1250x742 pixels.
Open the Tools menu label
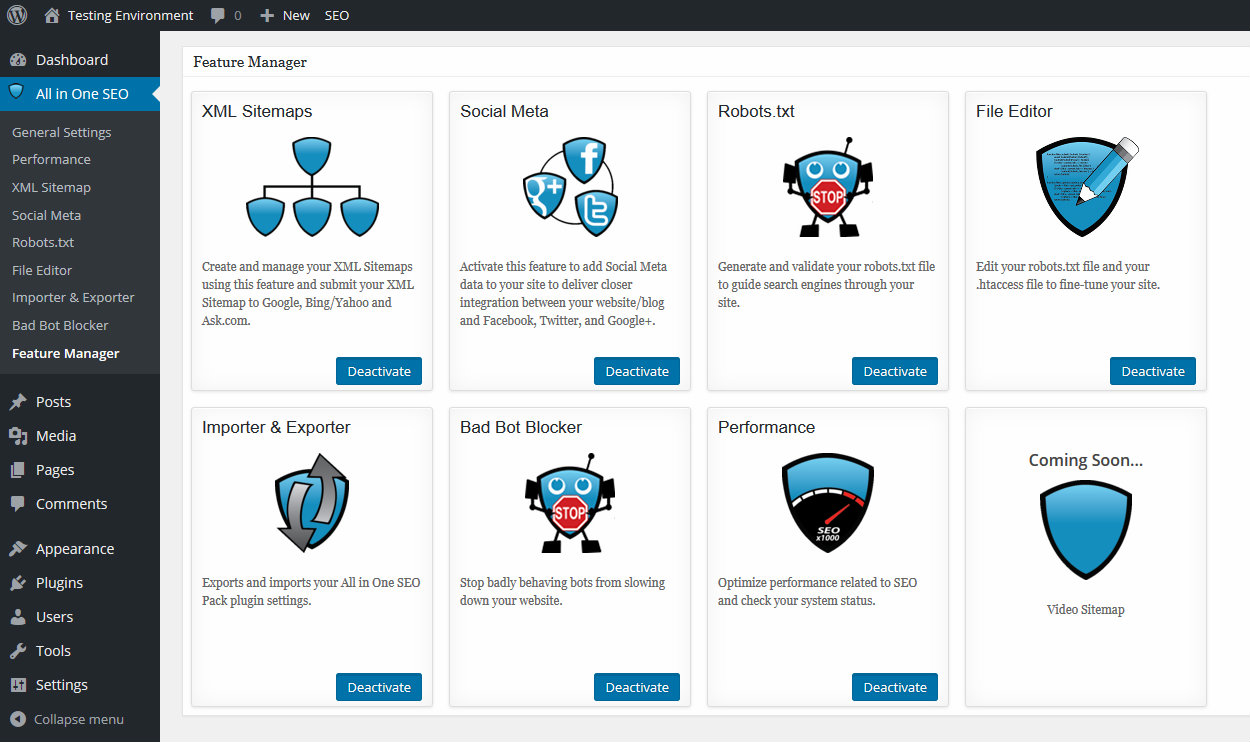point(53,651)
